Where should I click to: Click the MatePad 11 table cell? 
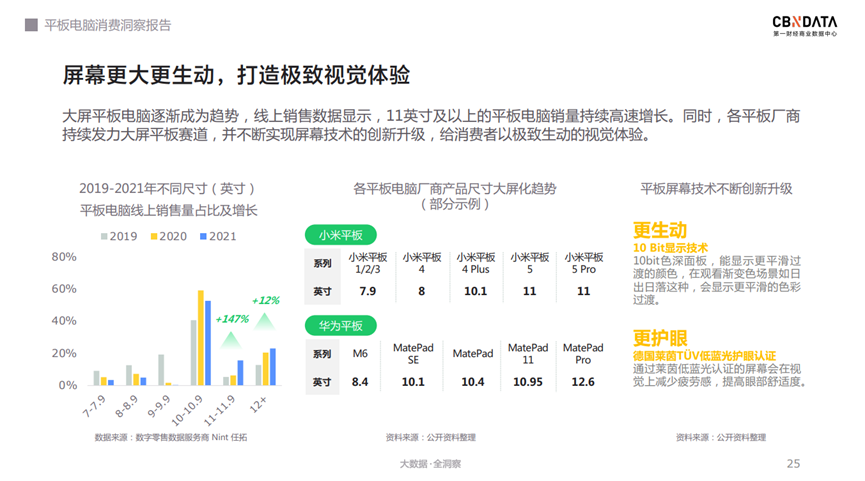pyautogui.click(x=528, y=354)
